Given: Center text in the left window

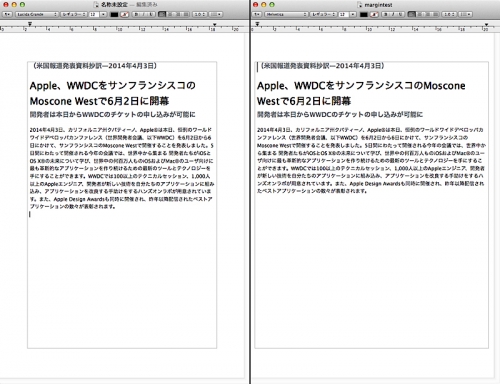Looking at the screenshot, I should coord(170,14).
